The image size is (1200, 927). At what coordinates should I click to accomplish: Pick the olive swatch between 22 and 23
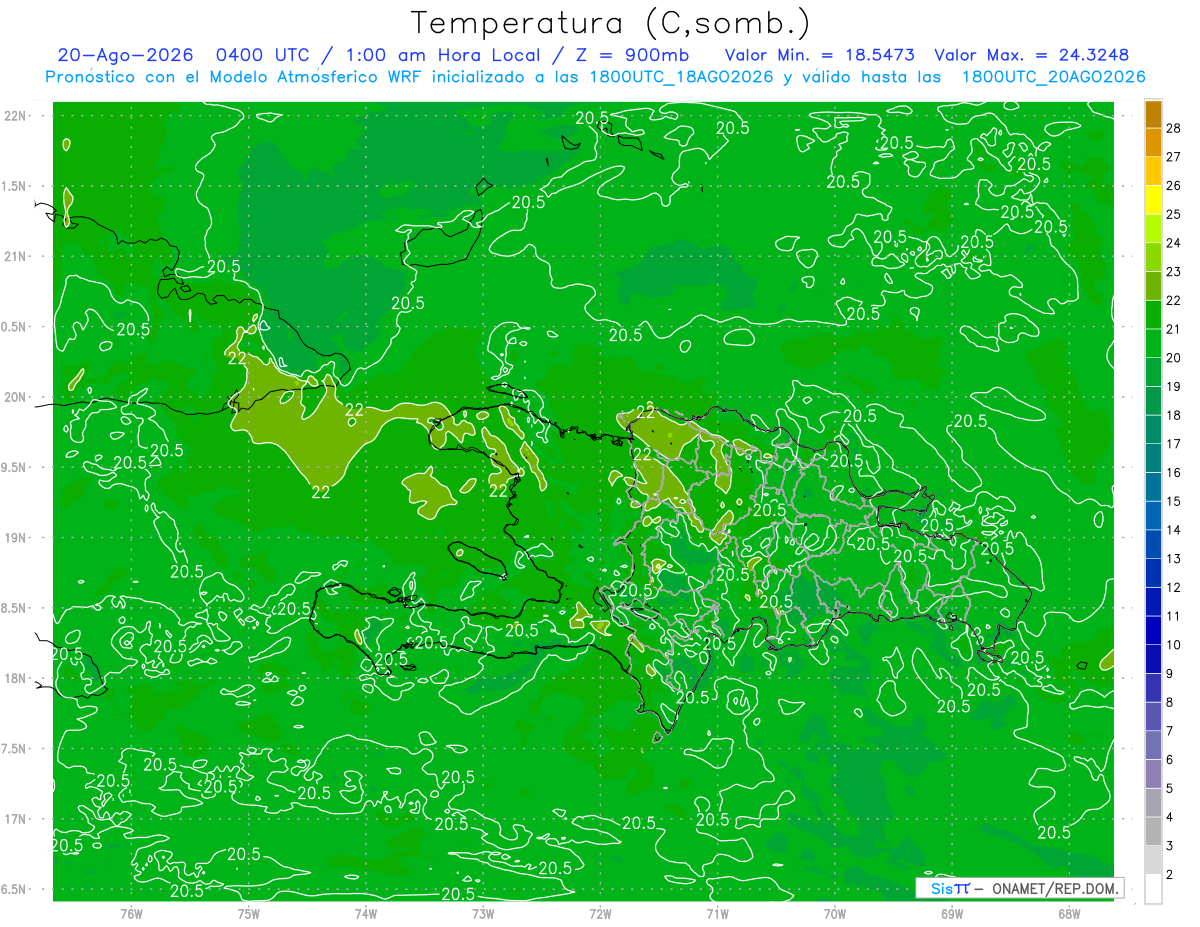coord(1153,286)
